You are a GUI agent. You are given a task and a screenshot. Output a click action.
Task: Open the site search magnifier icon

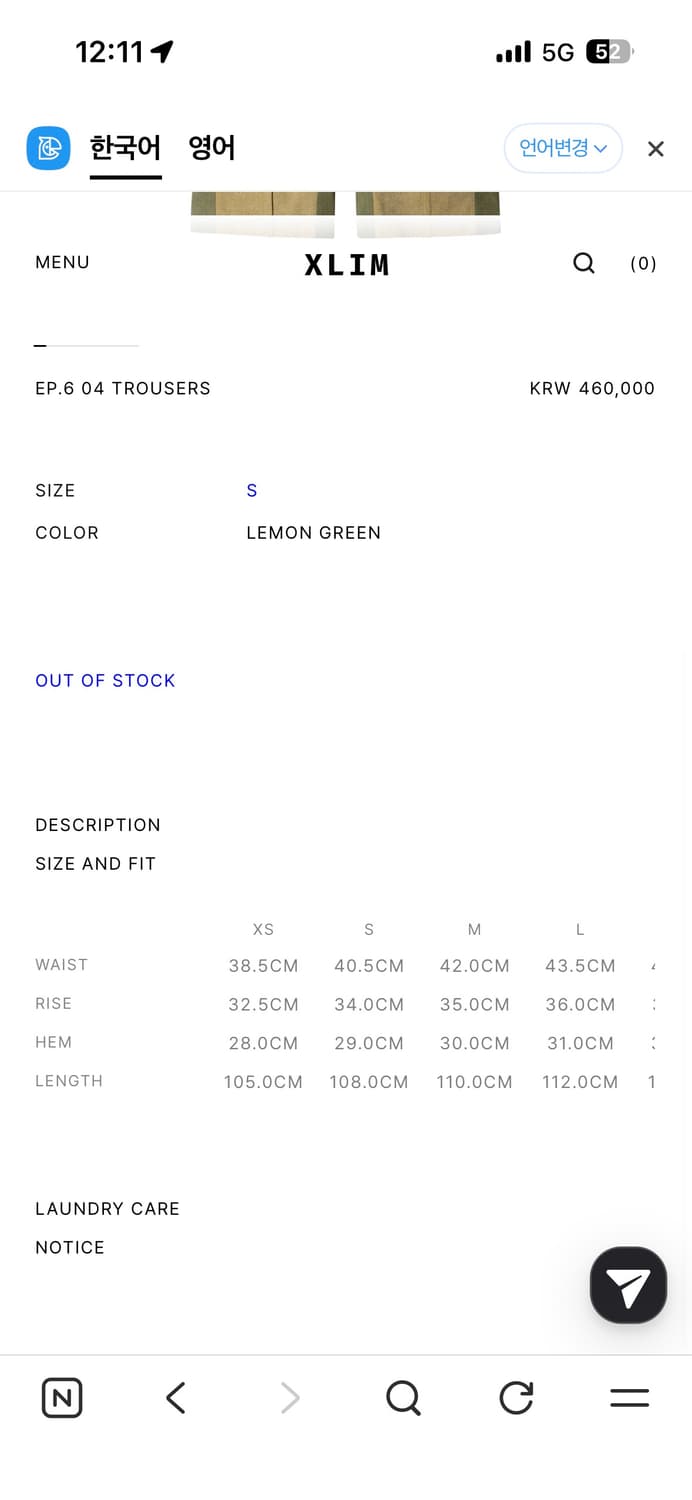coord(584,263)
